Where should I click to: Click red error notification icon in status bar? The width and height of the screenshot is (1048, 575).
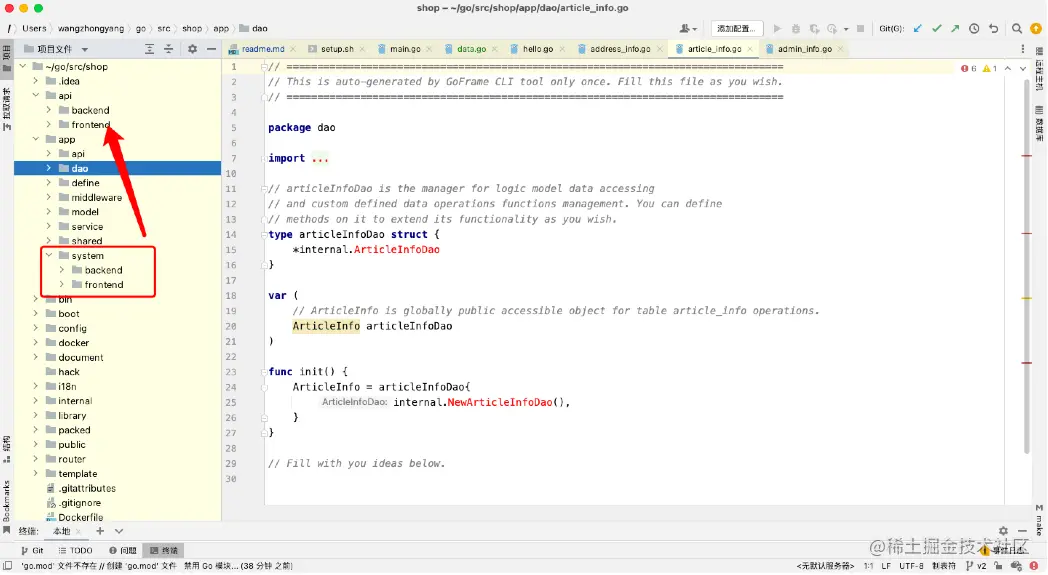tap(1035, 566)
